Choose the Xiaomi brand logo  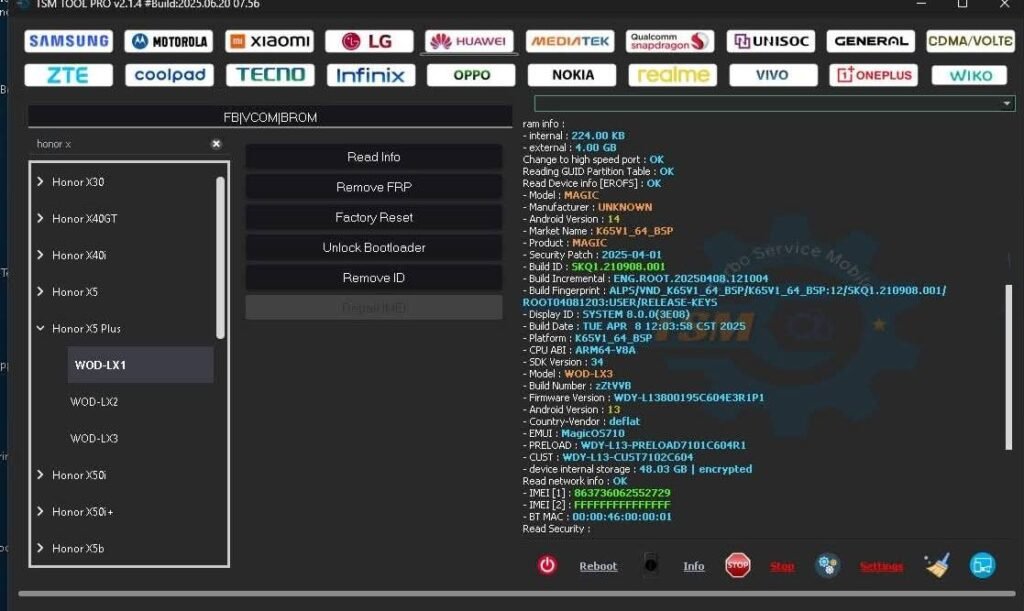[270, 41]
